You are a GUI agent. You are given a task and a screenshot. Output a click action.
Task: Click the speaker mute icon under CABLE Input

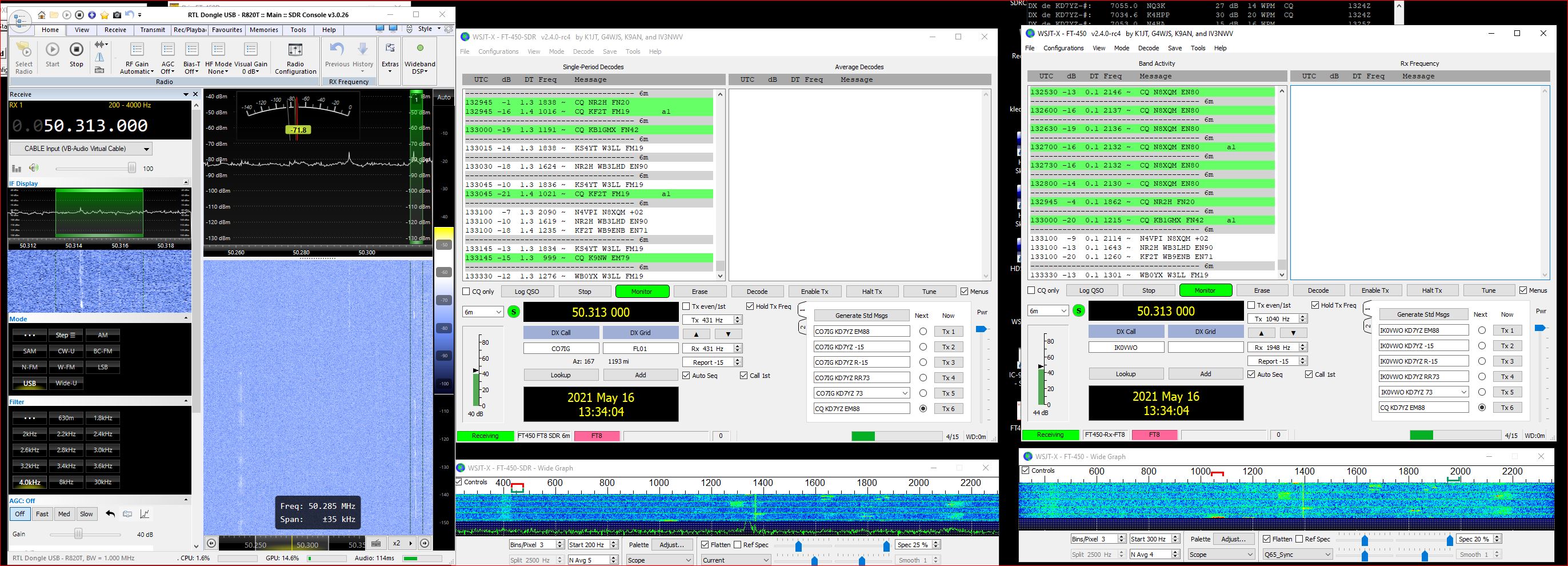[34, 168]
